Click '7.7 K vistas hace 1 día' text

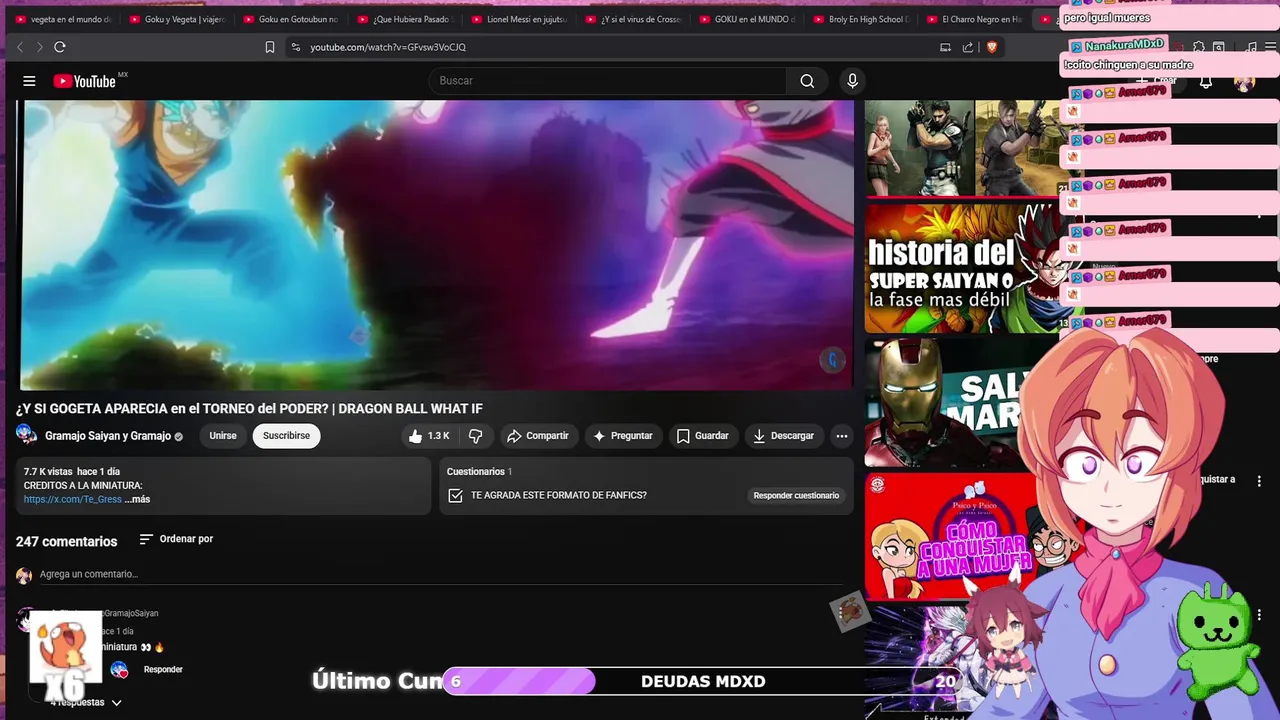[72, 472]
